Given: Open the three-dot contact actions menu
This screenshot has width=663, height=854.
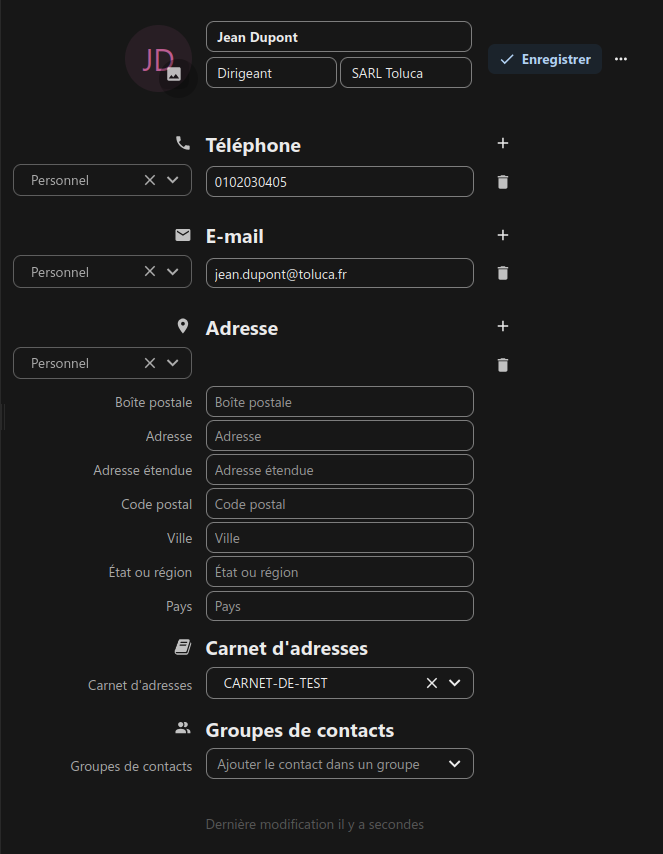Looking at the screenshot, I should point(621,59).
